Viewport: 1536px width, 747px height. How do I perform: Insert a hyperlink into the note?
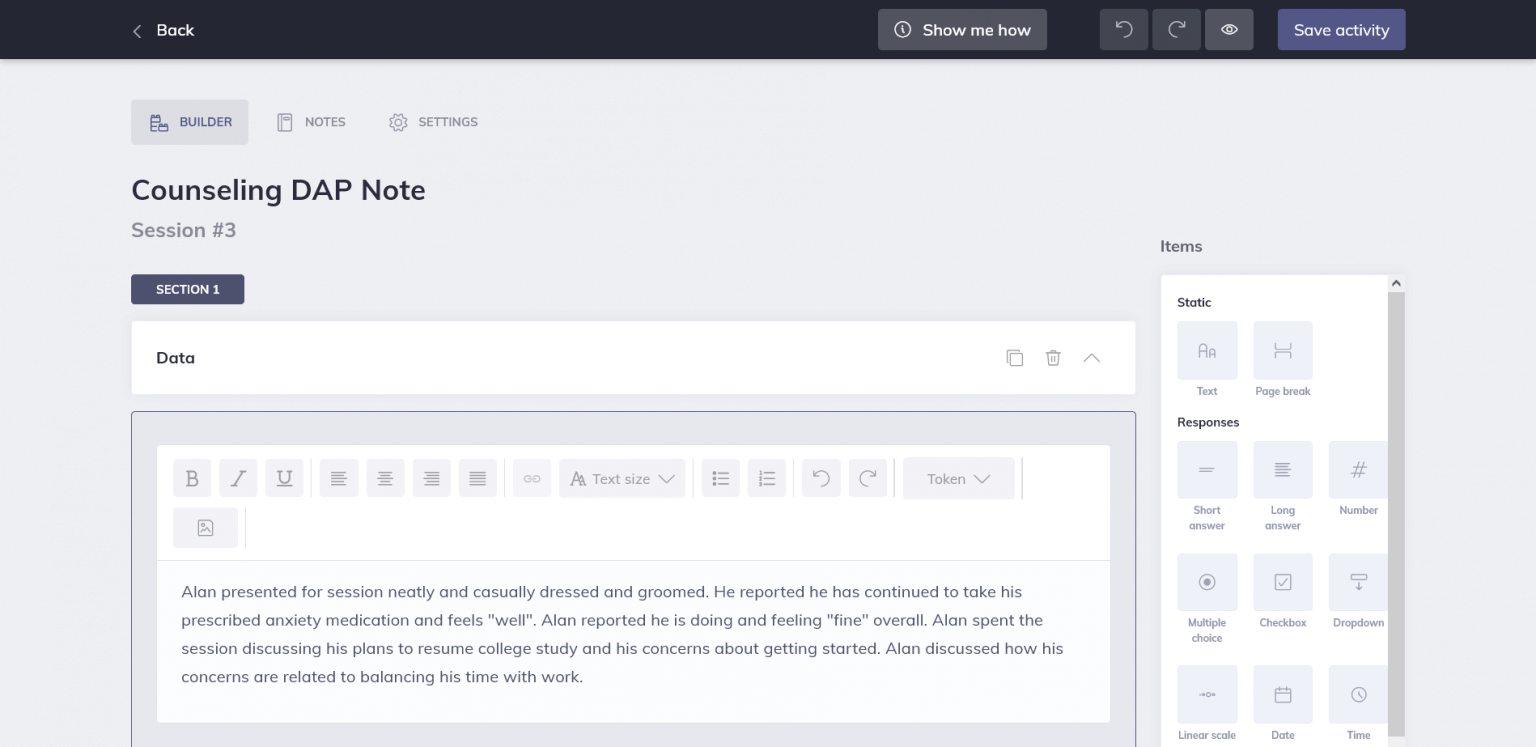[531, 478]
